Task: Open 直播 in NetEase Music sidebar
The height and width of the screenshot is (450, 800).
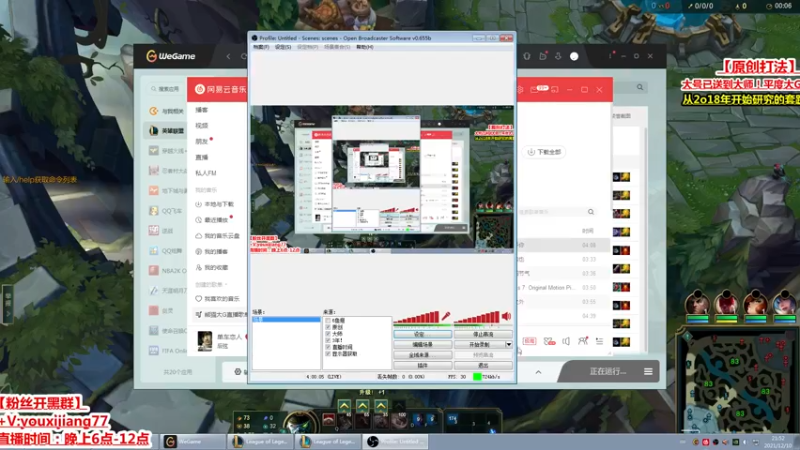Action: pos(202,157)
